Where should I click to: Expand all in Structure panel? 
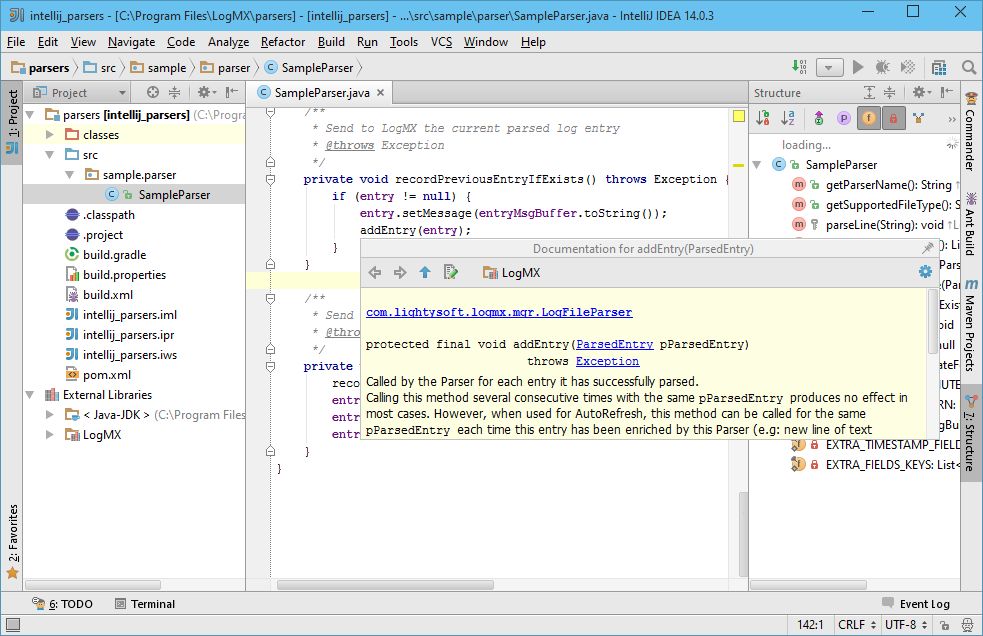[x=870, y=92]
